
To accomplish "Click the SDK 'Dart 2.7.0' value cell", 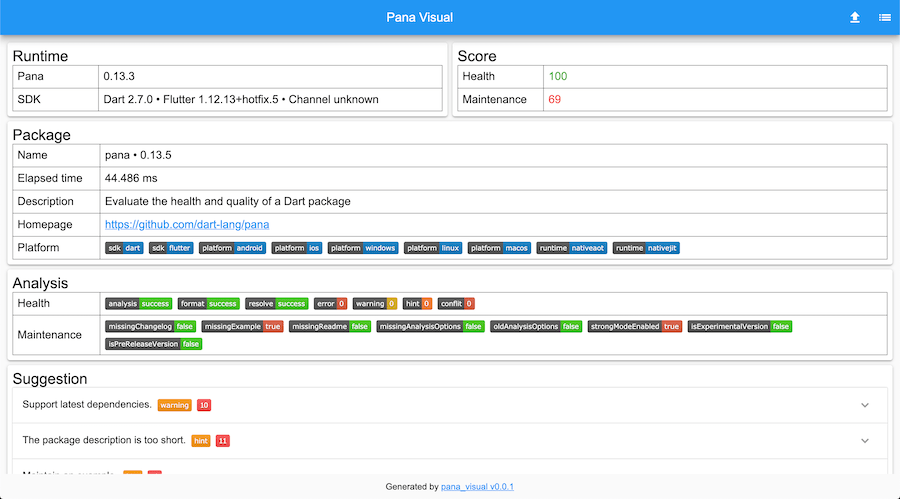I will pos(270,99).
